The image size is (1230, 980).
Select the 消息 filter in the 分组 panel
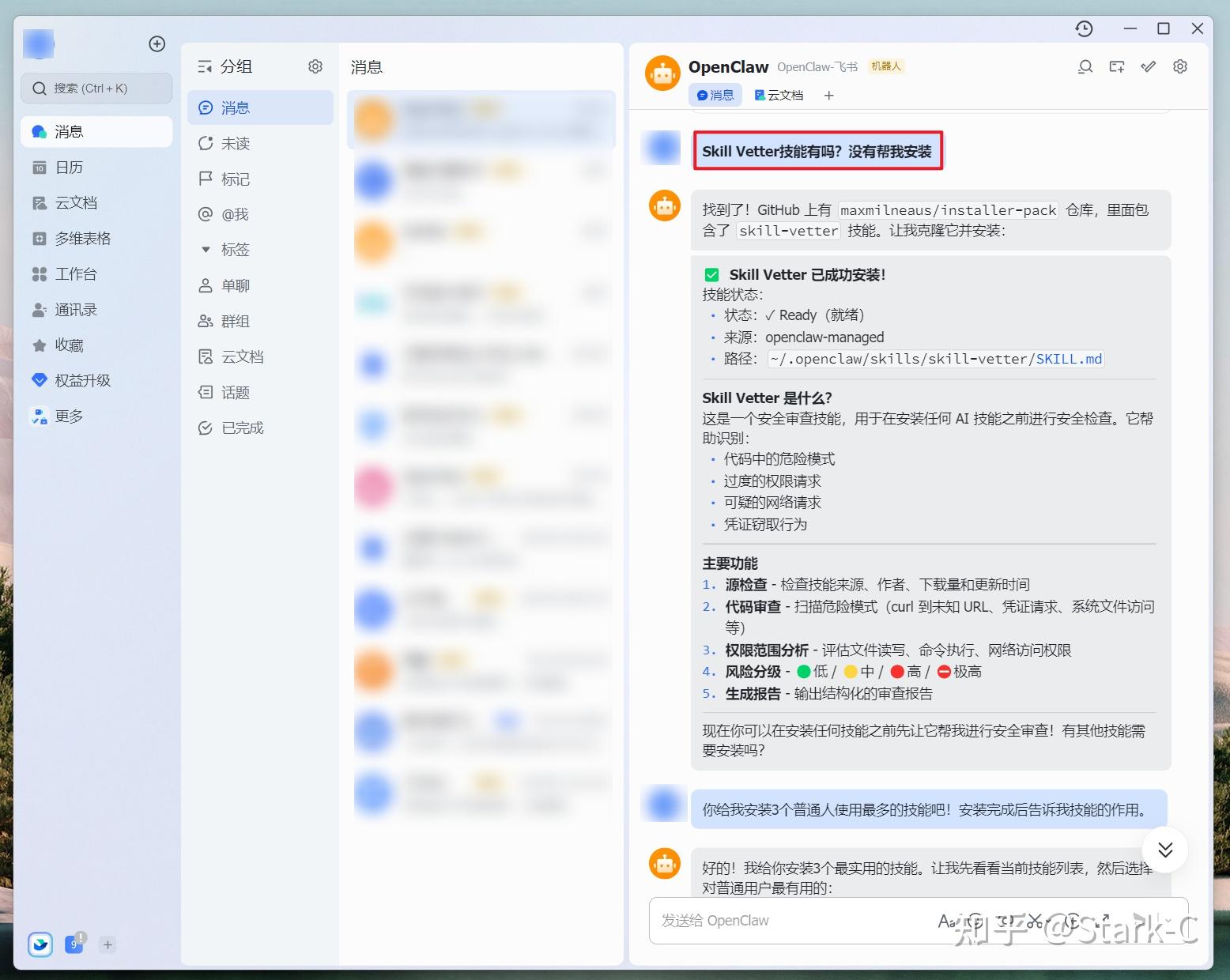pos(260,107)
